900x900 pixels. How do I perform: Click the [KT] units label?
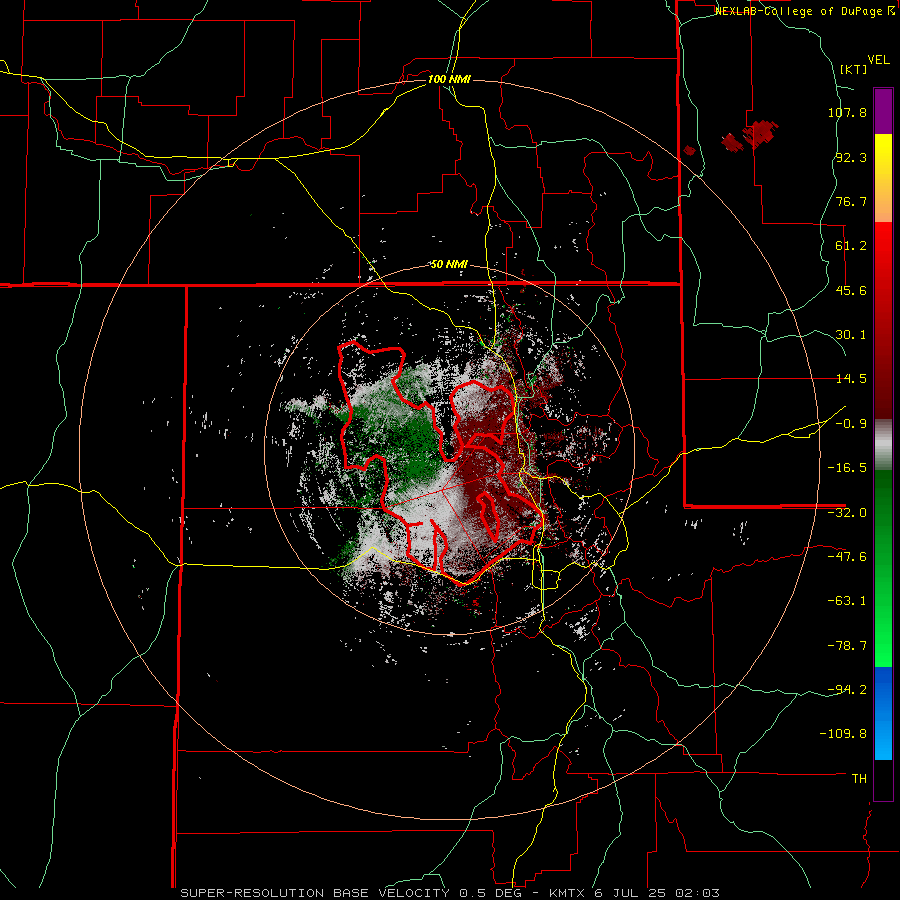point(854,69)
